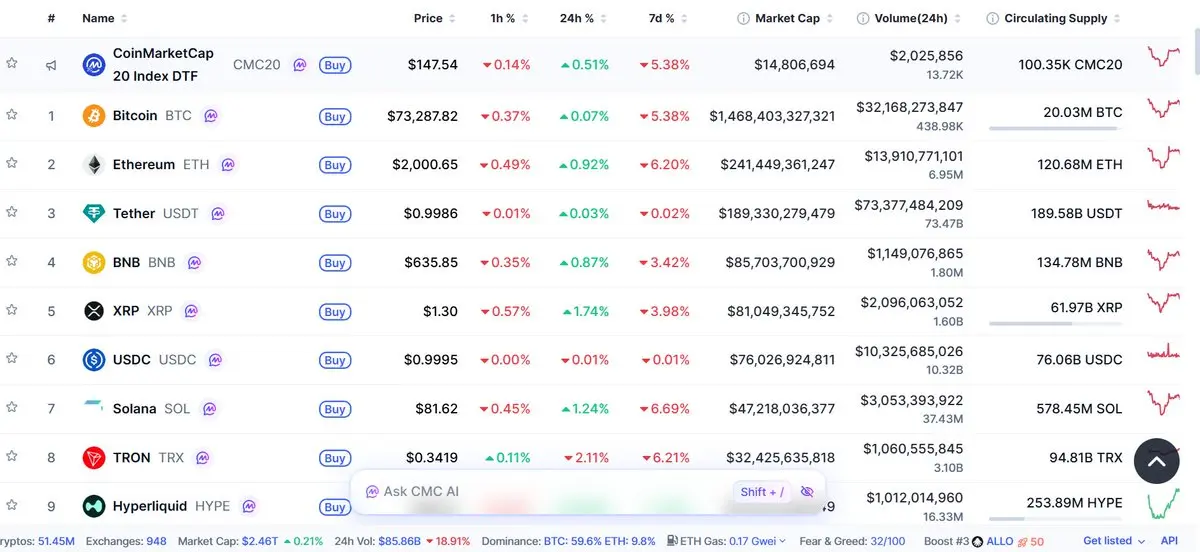The height and width of the screenshot is (552, 1200).
Task: Open AI insight icon beside CMC20
Action: [300, 65]
